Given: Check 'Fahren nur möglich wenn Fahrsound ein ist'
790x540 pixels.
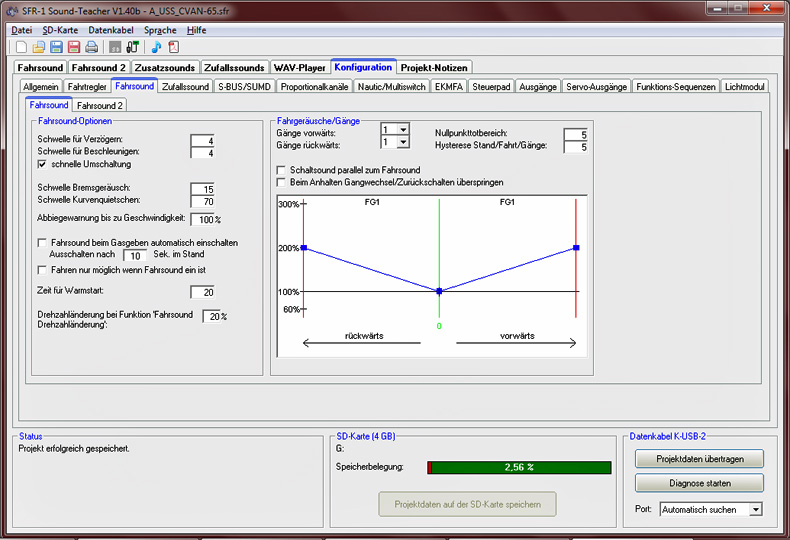Looking at the screenshot, I should [x=42, y=270].
